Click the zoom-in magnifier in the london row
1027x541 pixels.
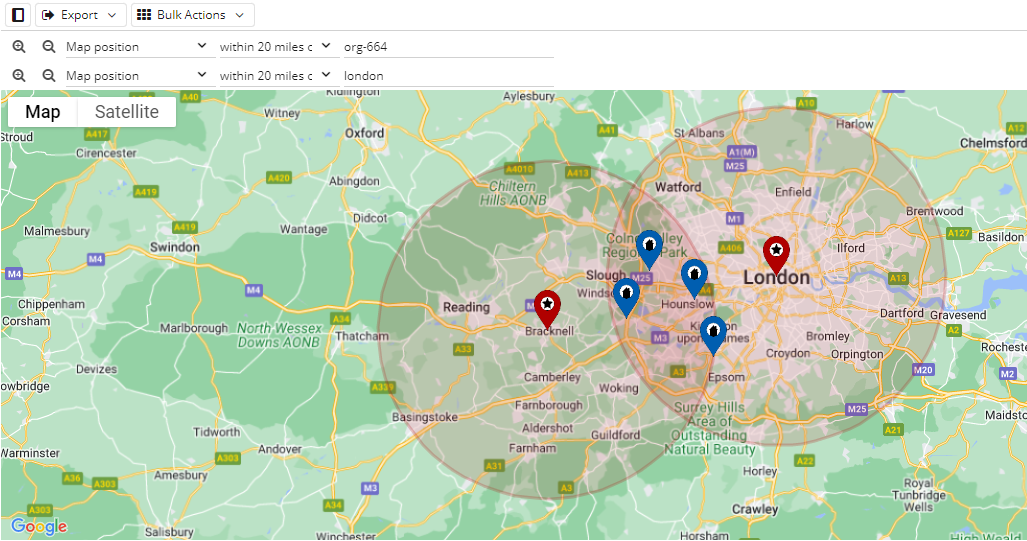[19, 75]
